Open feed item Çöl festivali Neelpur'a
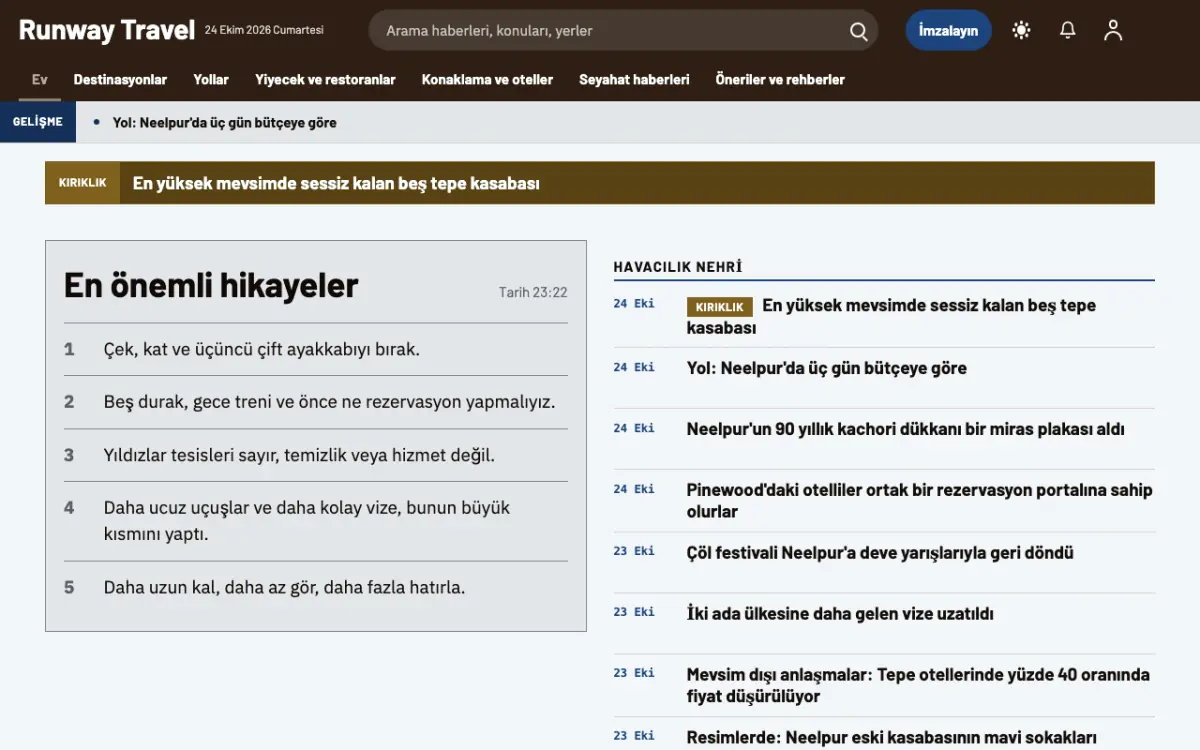Viewport: 1200px width, 750px height. [x=880, y=552]
